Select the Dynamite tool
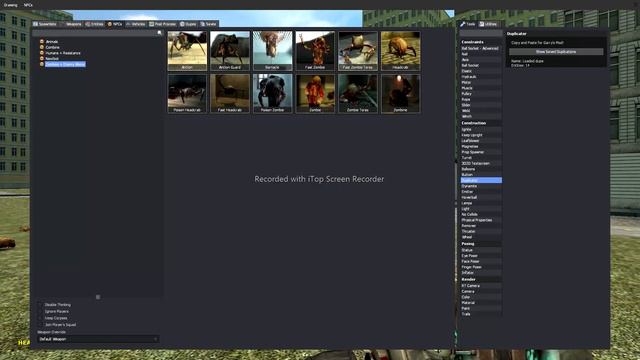Screen dimensions: 640x360 [x=481, y=186]
